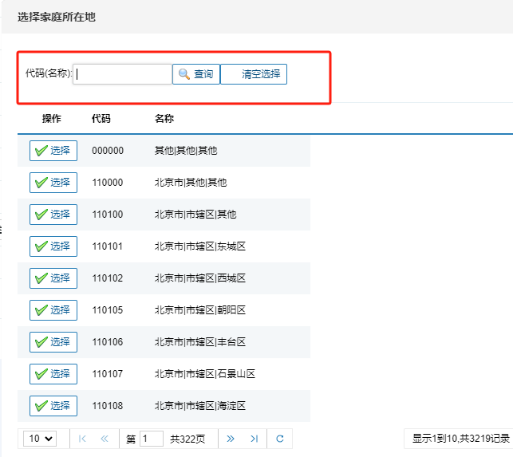Refresh the table with reload icon

point(280,438)
